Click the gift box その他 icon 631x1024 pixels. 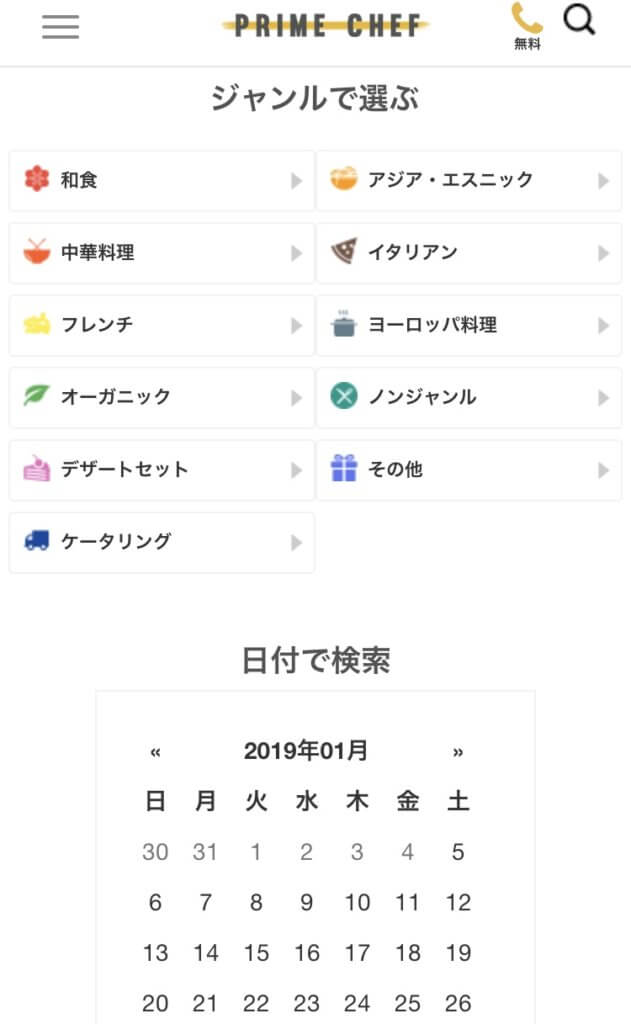click(344, 468)
